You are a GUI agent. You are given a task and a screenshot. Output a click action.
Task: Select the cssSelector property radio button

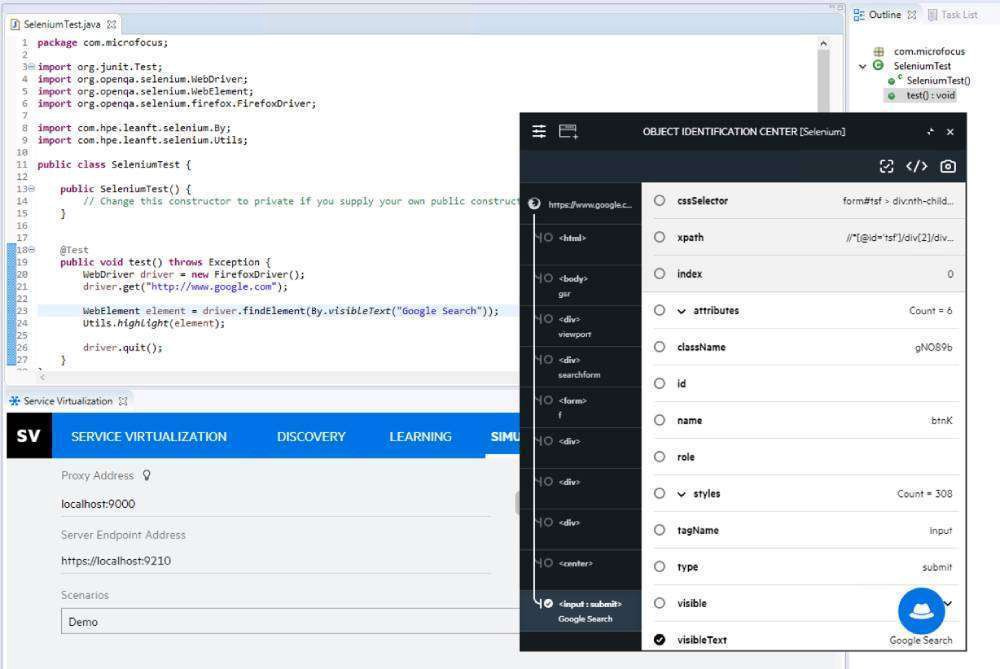coord(659,200)
